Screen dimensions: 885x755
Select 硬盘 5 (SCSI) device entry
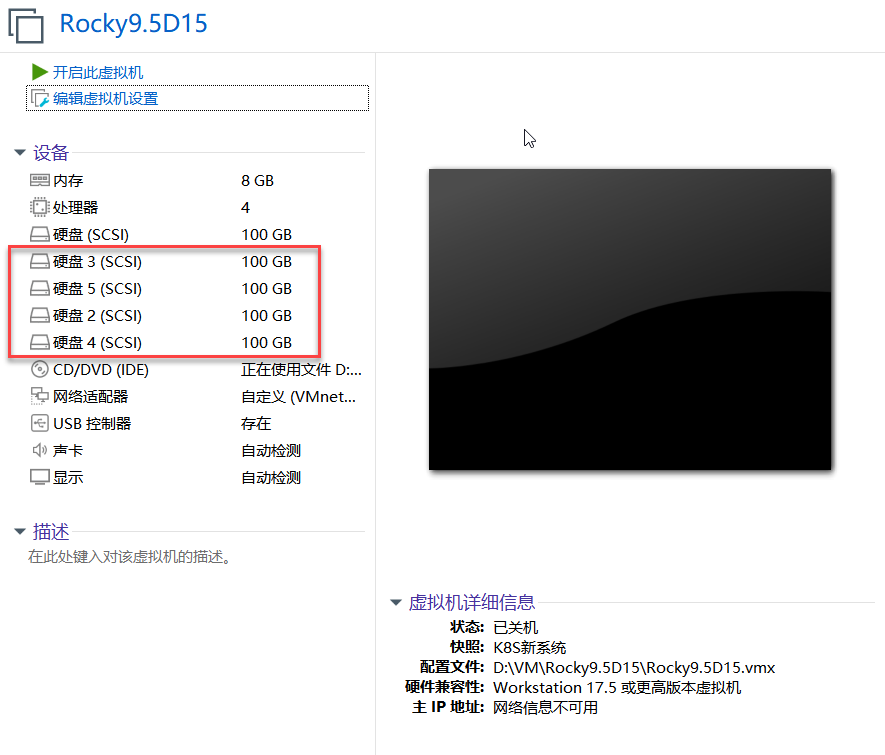(x=97, y=289)
